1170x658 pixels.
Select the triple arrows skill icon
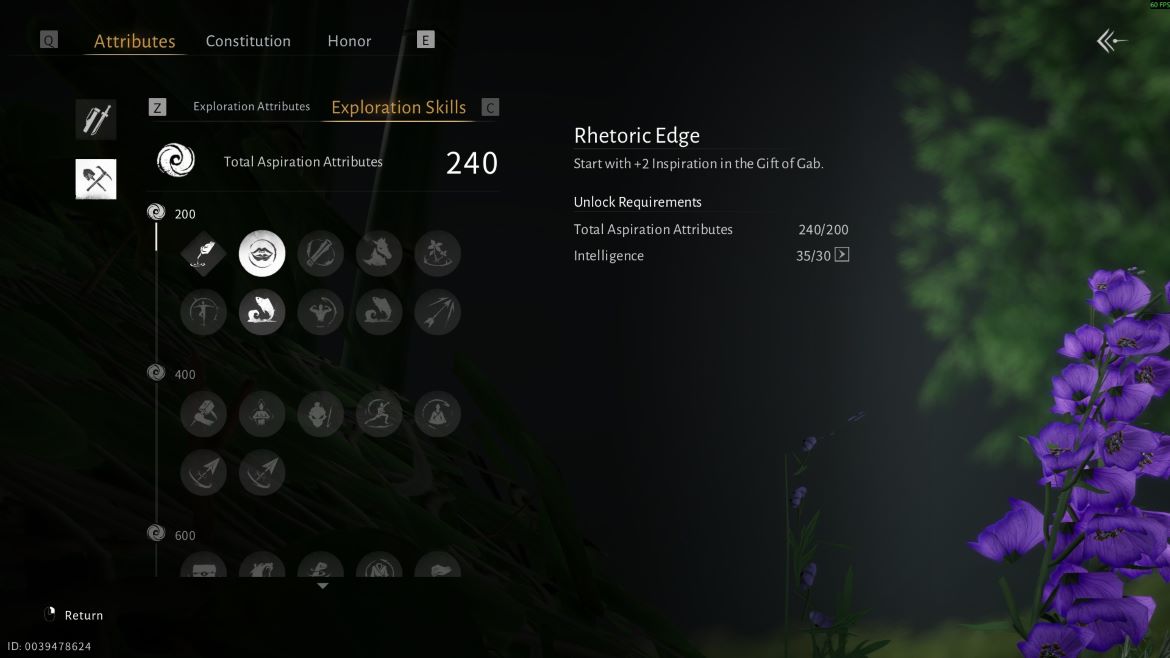437,312
